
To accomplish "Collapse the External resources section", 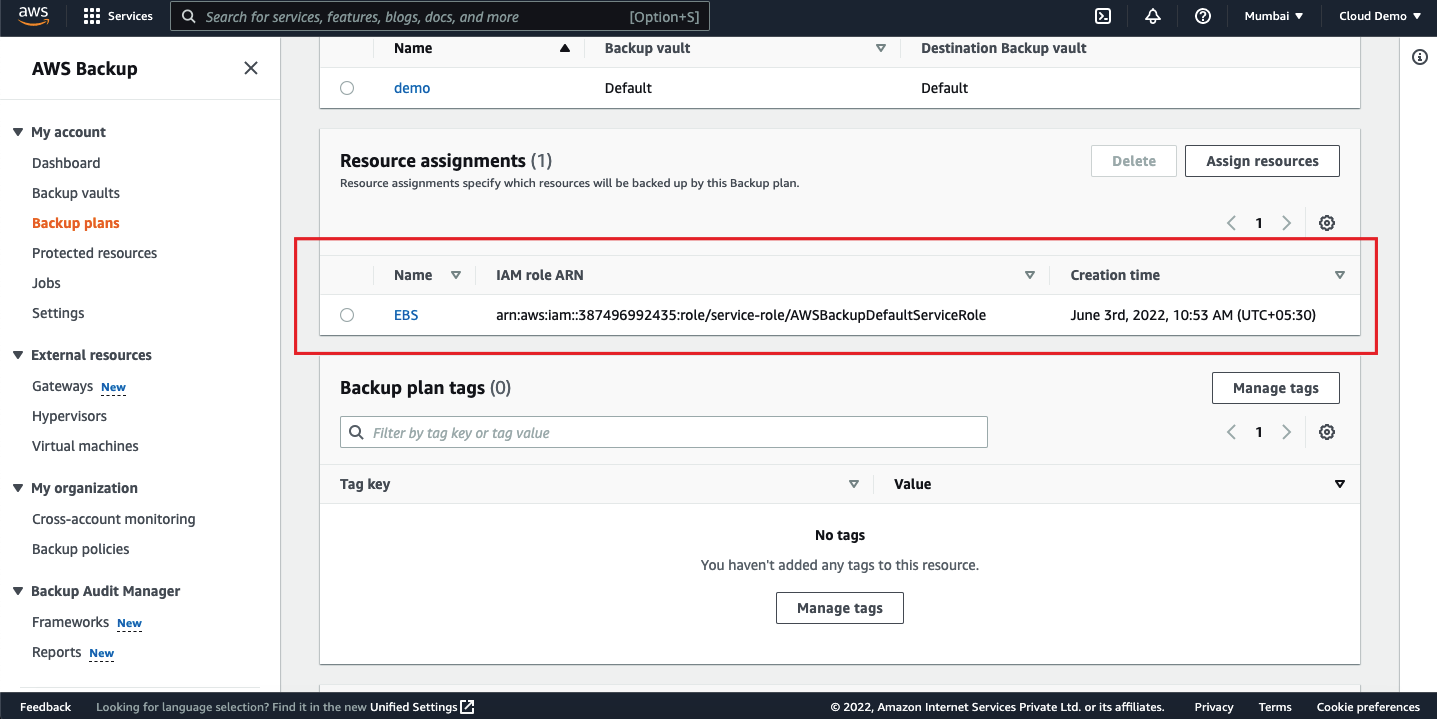I will pyautogui.click(x=18, y=355).
